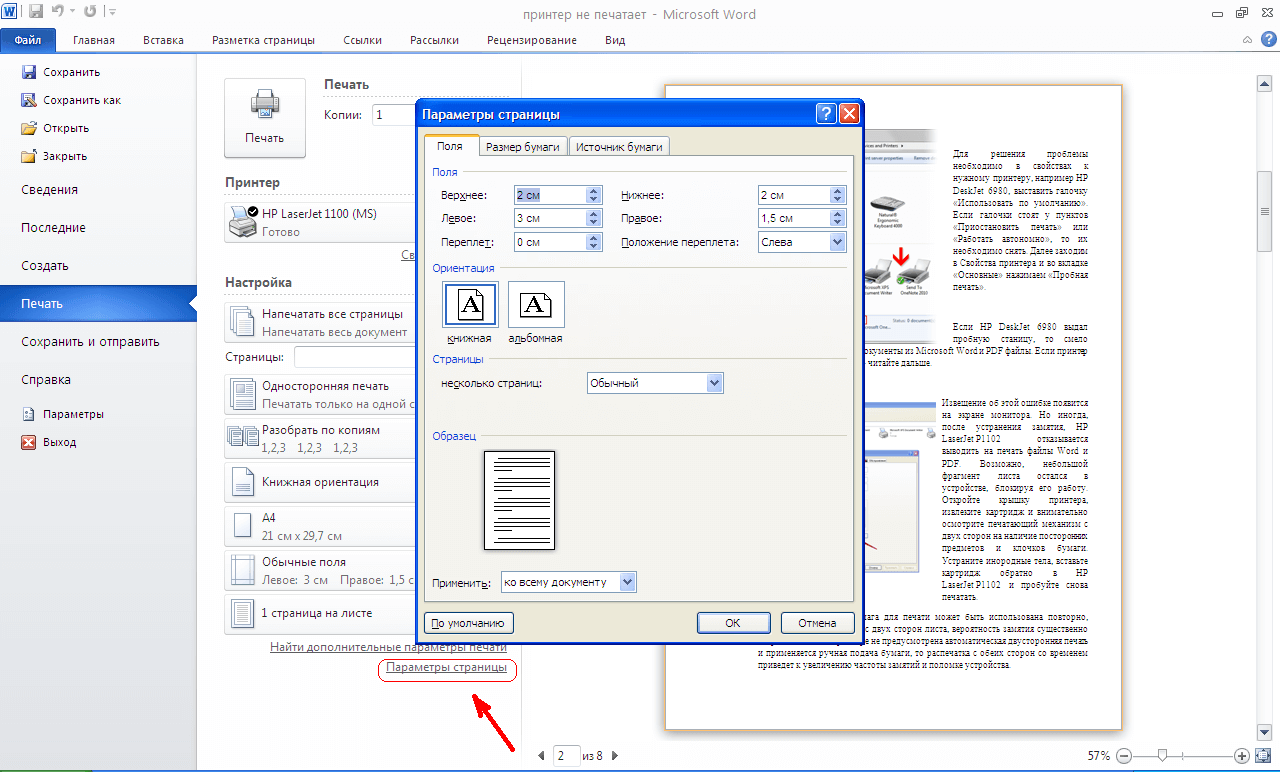
Task: Open the Разметка страницы ribbon tab
Action: [263, 40]
